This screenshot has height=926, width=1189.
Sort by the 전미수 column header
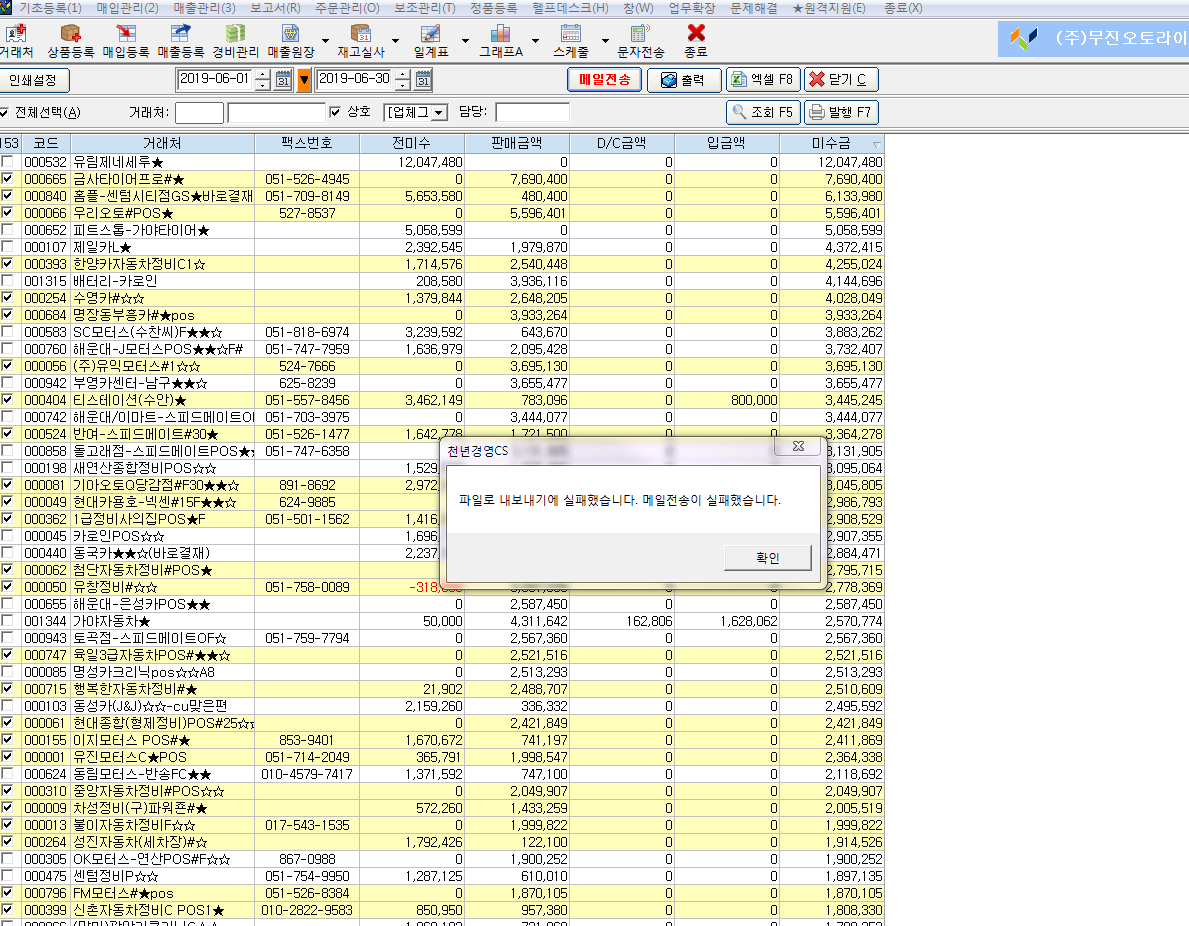[412, 143]
